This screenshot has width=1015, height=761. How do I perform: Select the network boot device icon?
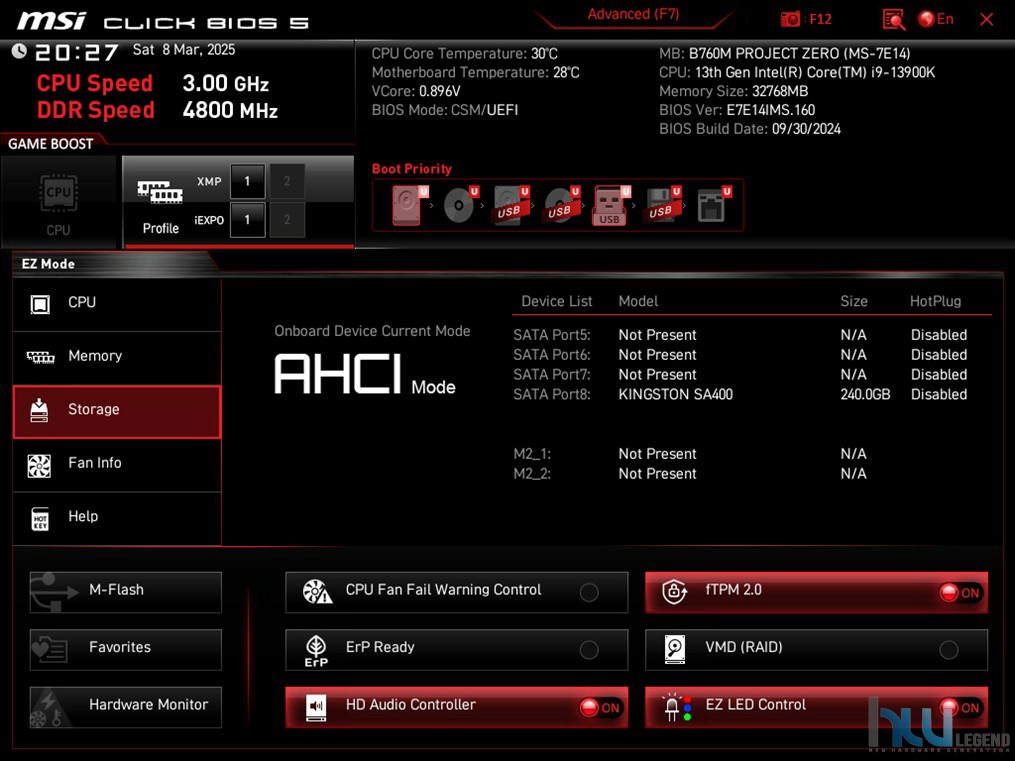(x=713, y=205)
